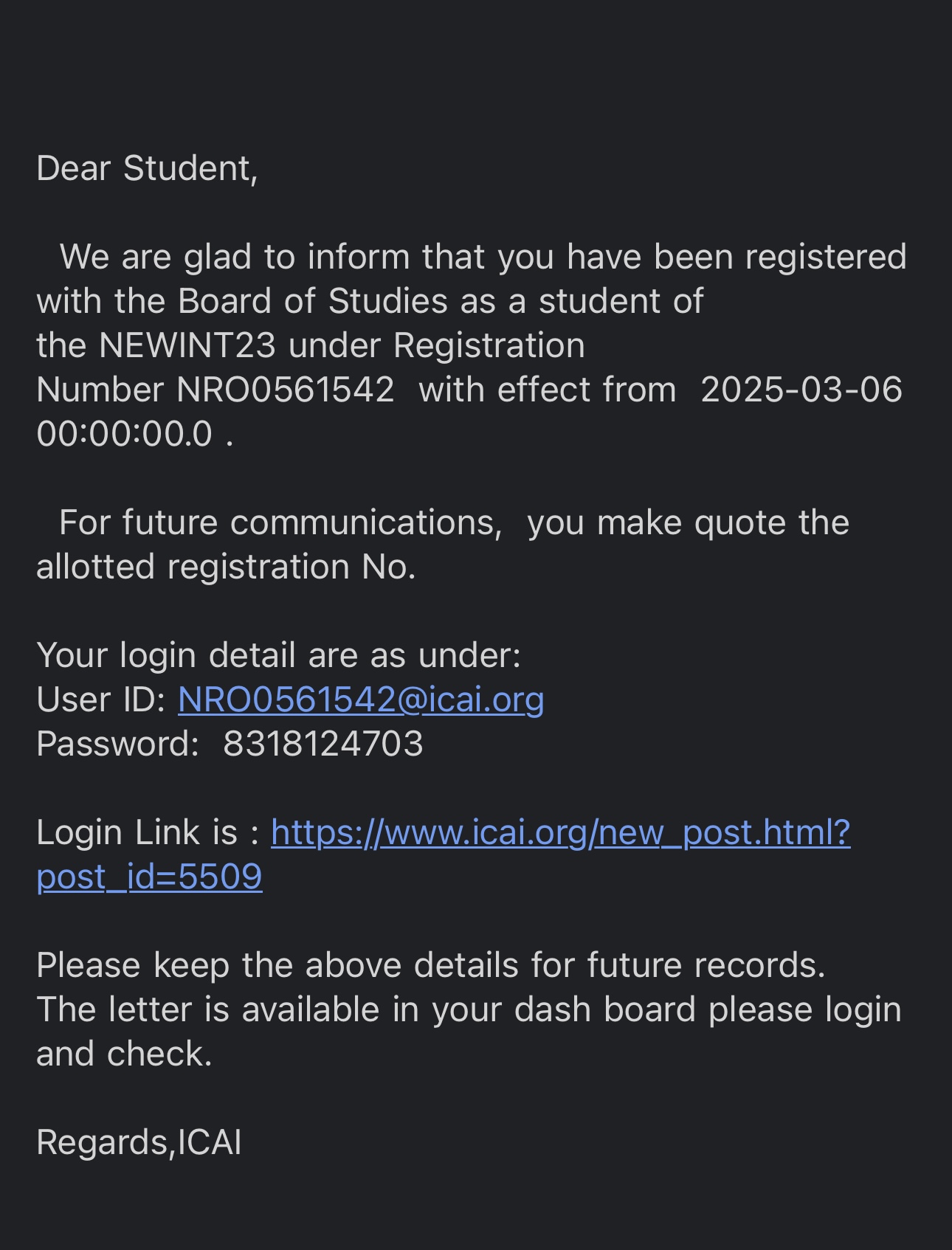Tap the "Board of Studies" text
This screenshot has height=1250, width=952.
[x=312, y=301]
